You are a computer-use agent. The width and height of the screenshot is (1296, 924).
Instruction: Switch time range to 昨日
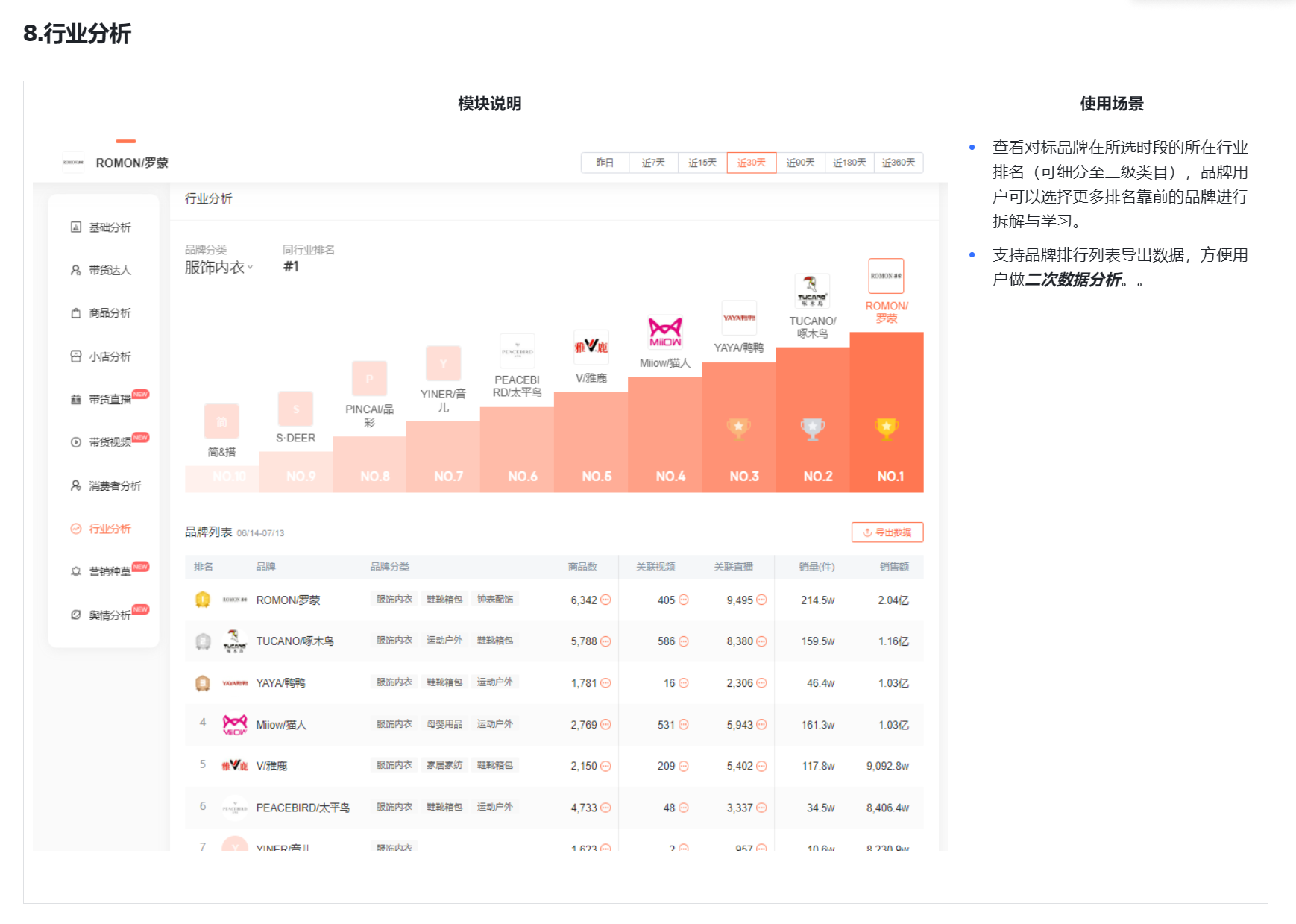pos(605,163)
